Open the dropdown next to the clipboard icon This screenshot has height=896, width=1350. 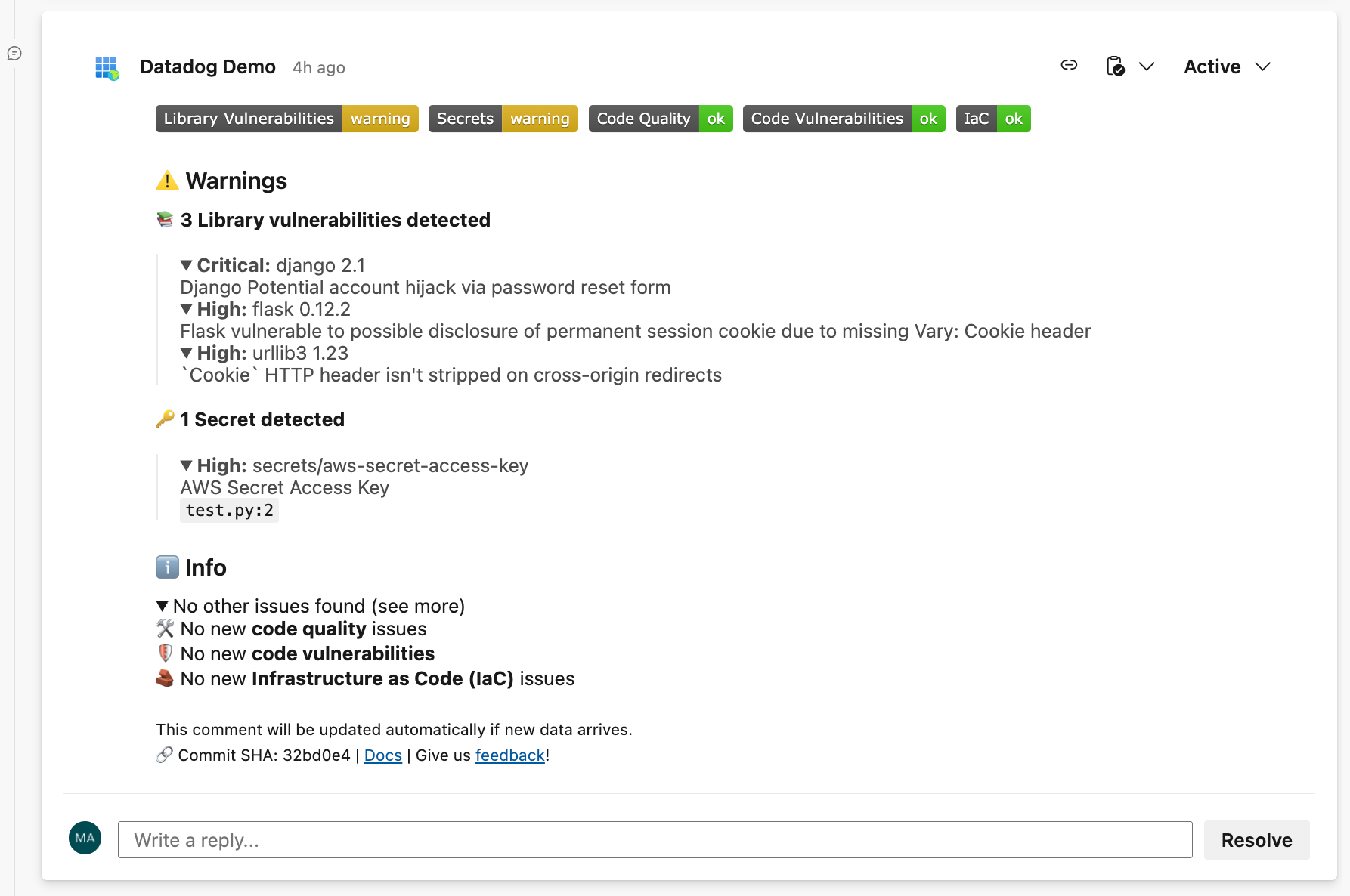pyautogui.click(x=1148, y=66)
